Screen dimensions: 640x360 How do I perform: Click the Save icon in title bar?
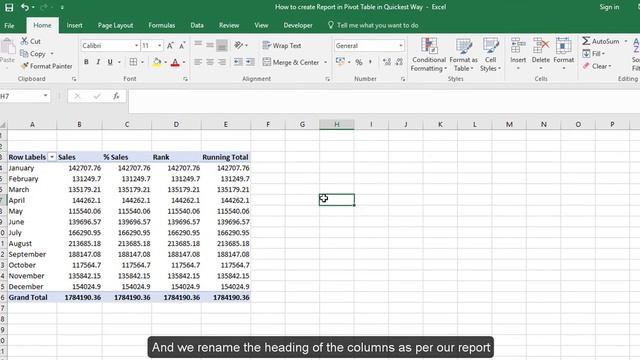pos(9,7)
